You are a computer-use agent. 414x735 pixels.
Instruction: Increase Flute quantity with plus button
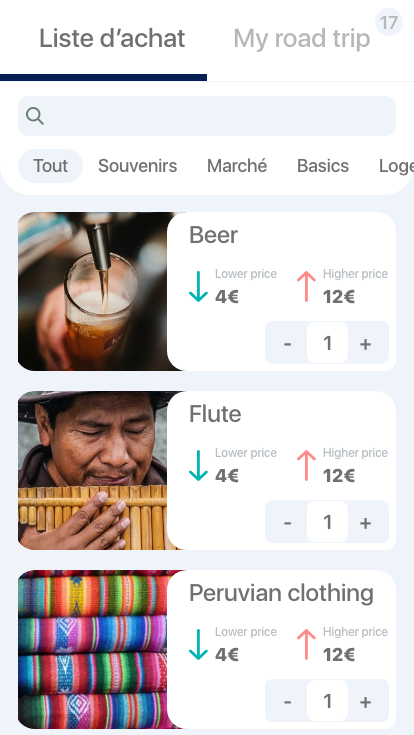click(366, 523)
